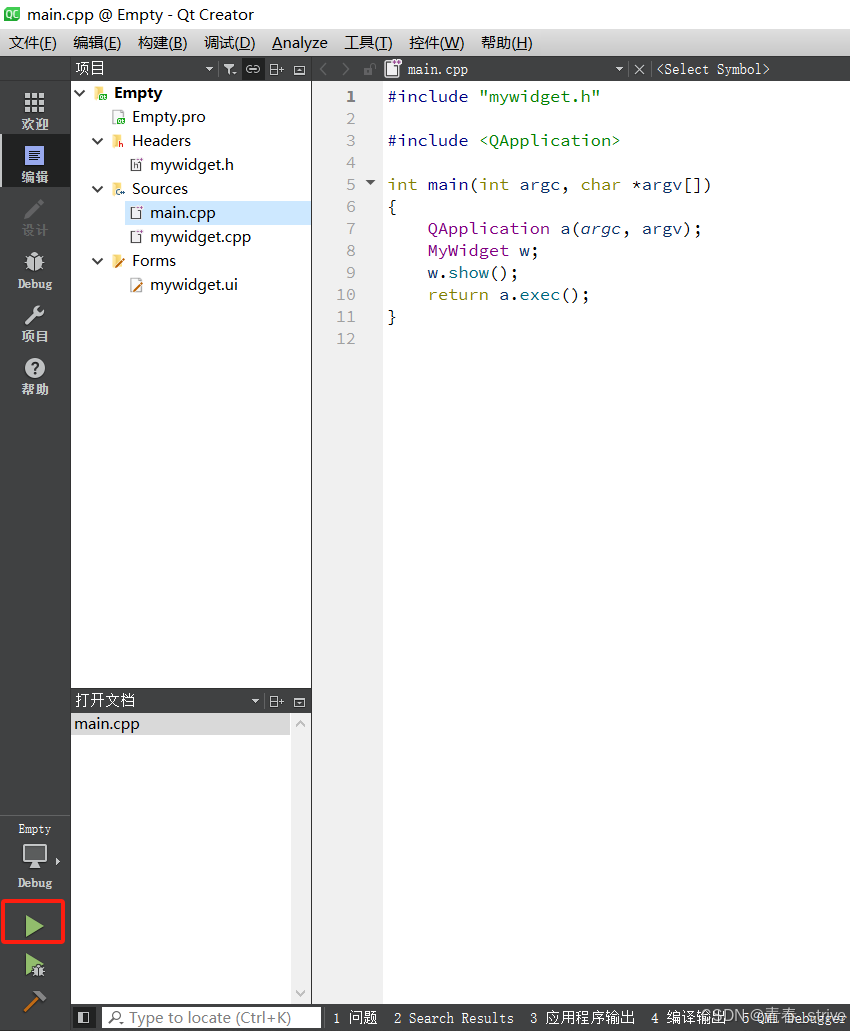Image resolution: width=850 pixels, height=1031 pixels.
Task: Collapse the Headers folder
Action: (x=98, y=141)
